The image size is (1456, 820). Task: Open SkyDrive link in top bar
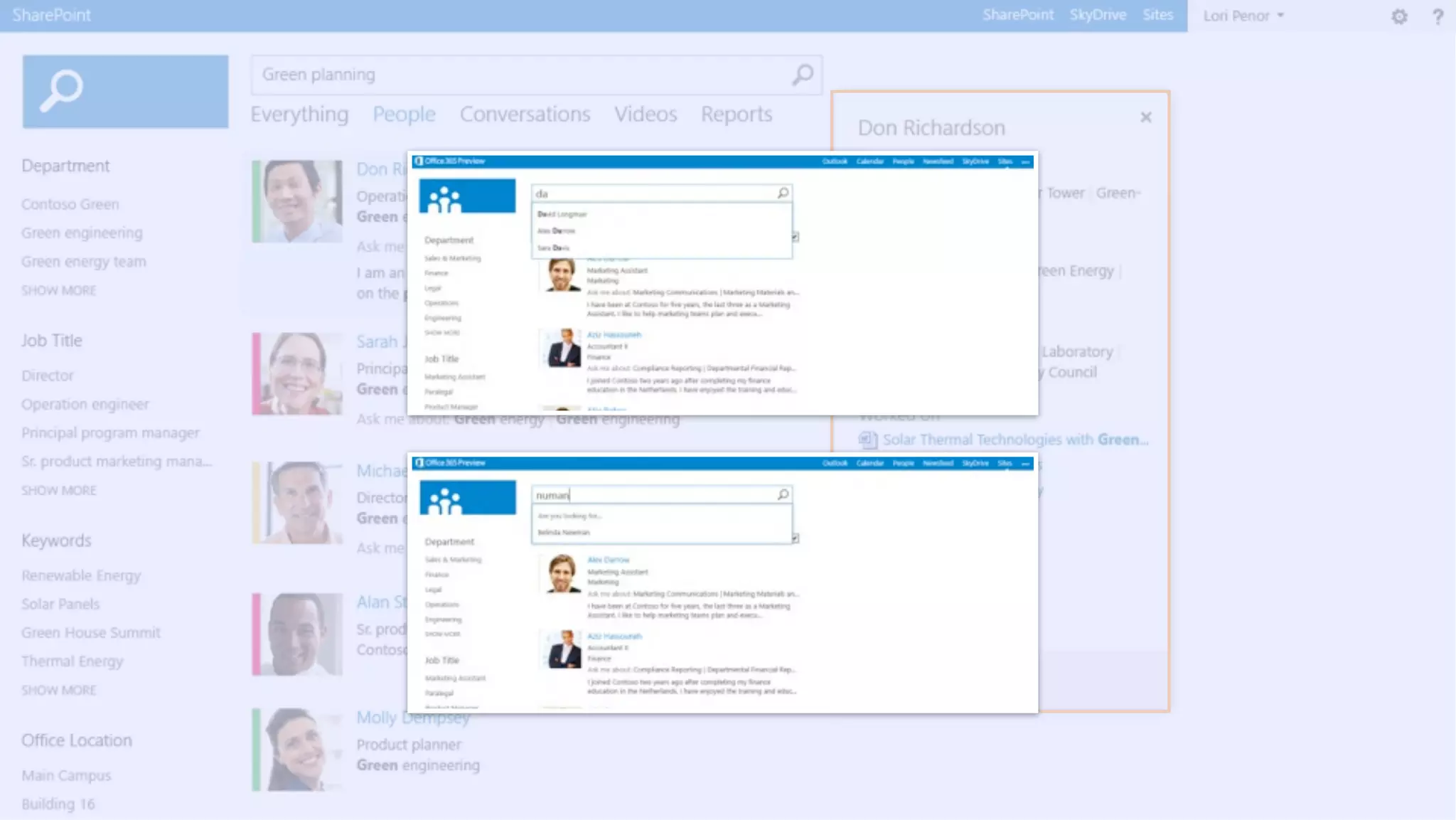tap(1098, 15)
